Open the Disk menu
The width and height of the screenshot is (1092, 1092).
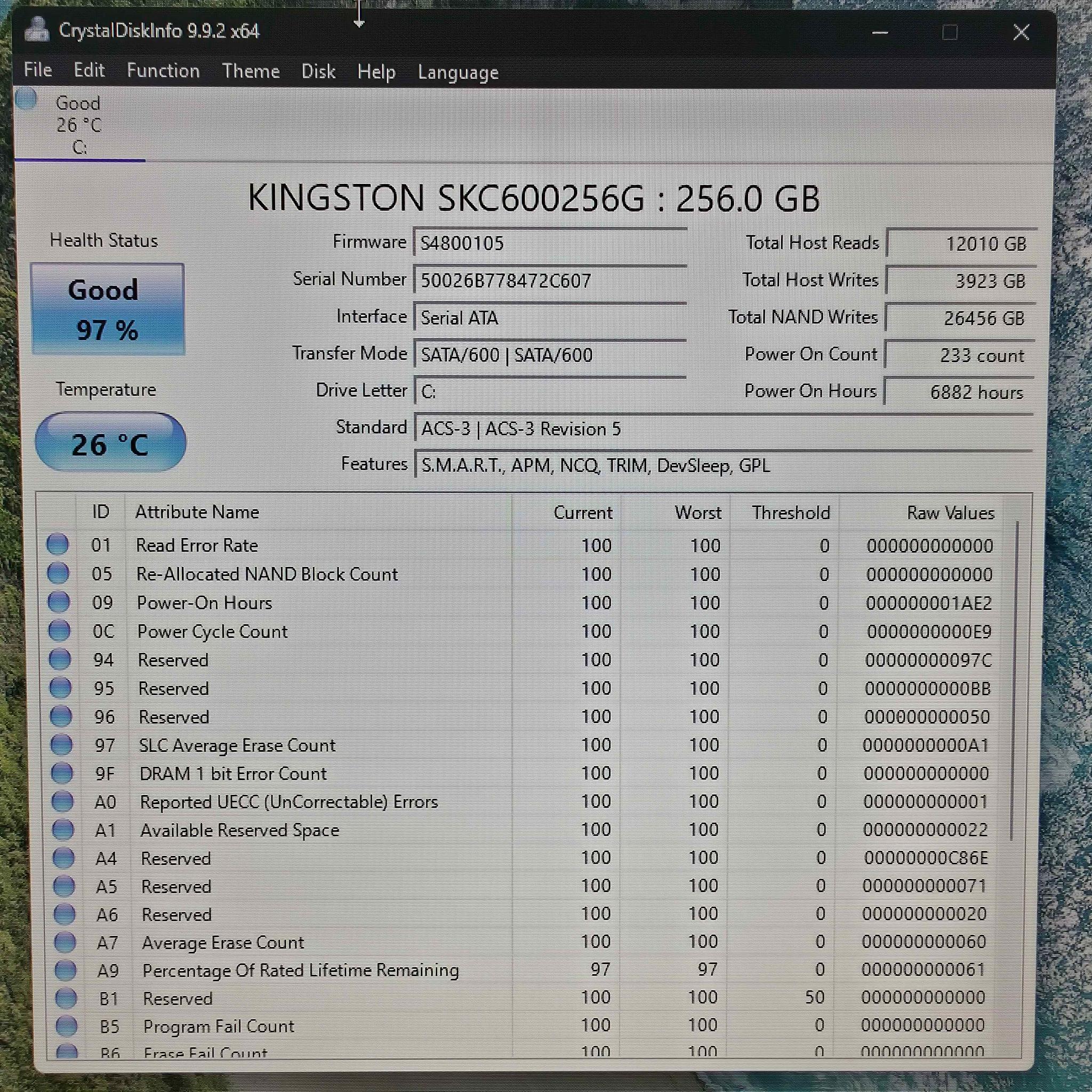coord(318,72)
